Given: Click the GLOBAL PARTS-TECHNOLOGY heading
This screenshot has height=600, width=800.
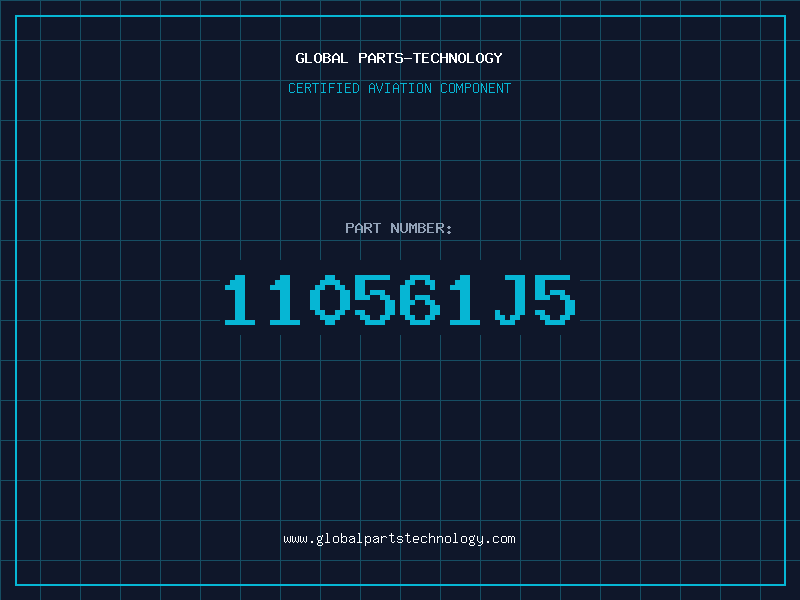Looking at the screenshot, I should [399, 58].
